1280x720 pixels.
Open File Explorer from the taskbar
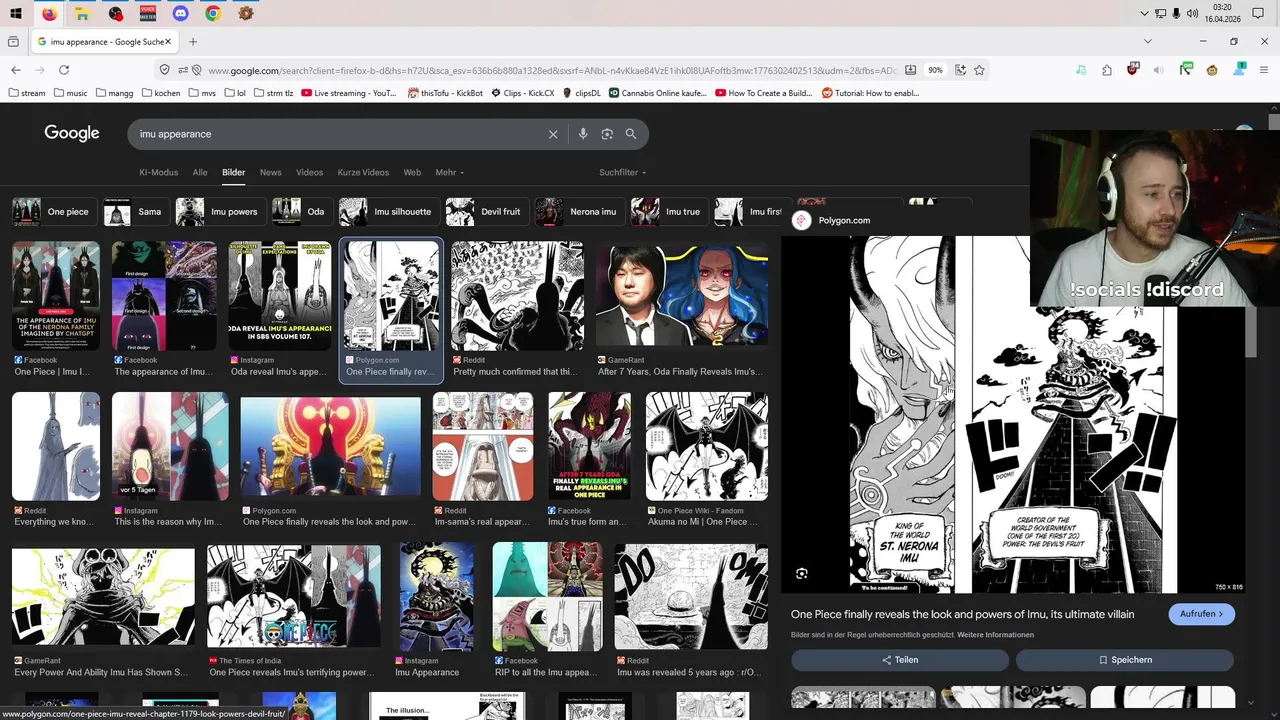tap(82, 13)
